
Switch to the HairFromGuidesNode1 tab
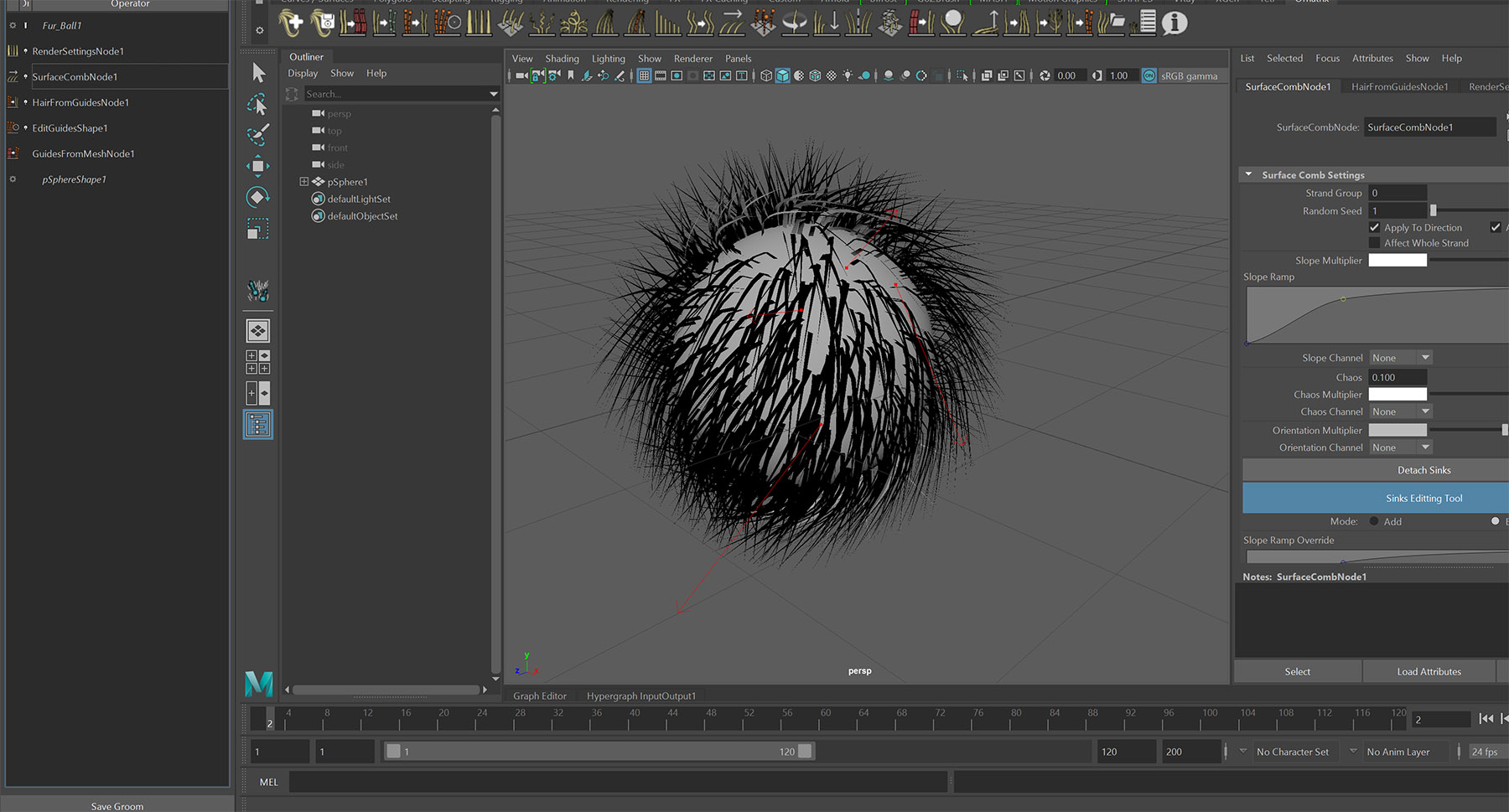point(1399,86)
